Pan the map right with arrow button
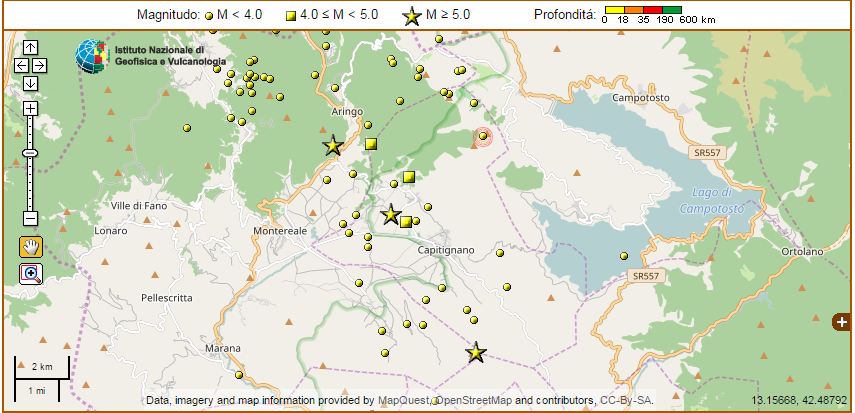This screenshot has height=413, width=855. click(x=40, y=65)
